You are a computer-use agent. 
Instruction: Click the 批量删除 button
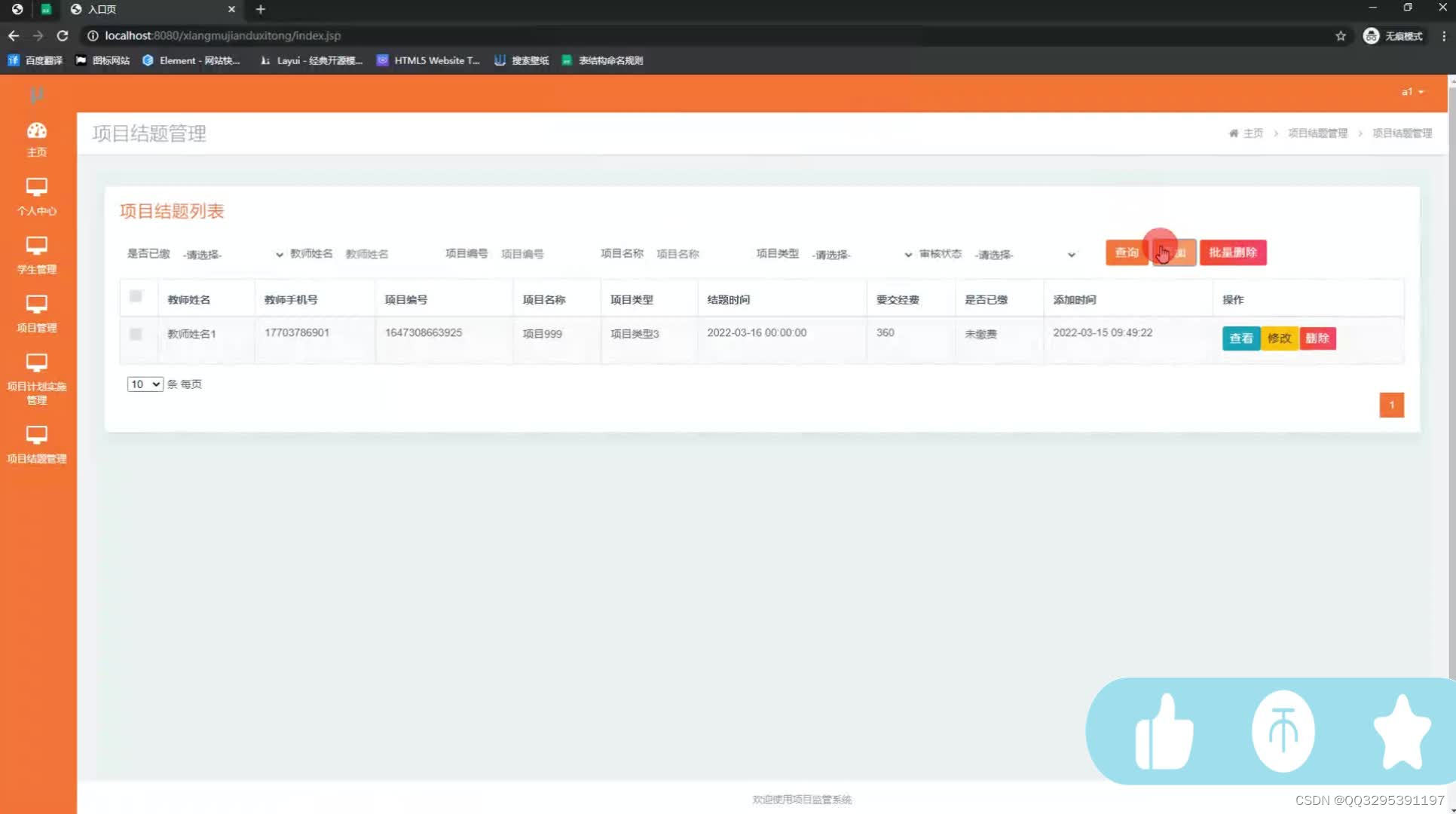point(1233,252)
